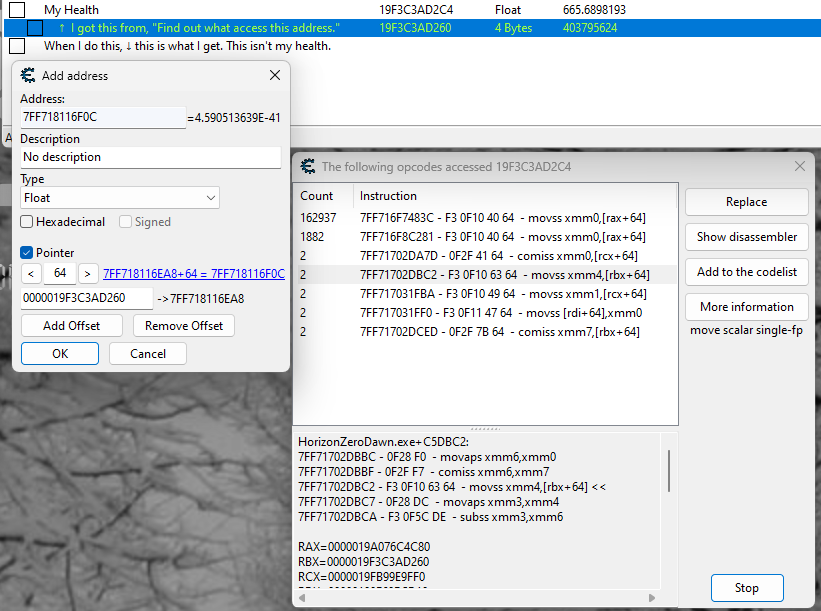Image resolution: width=821 pixels, height=611 pixels.
Task: Click My Health value 665.6898193
Action: 594,9
